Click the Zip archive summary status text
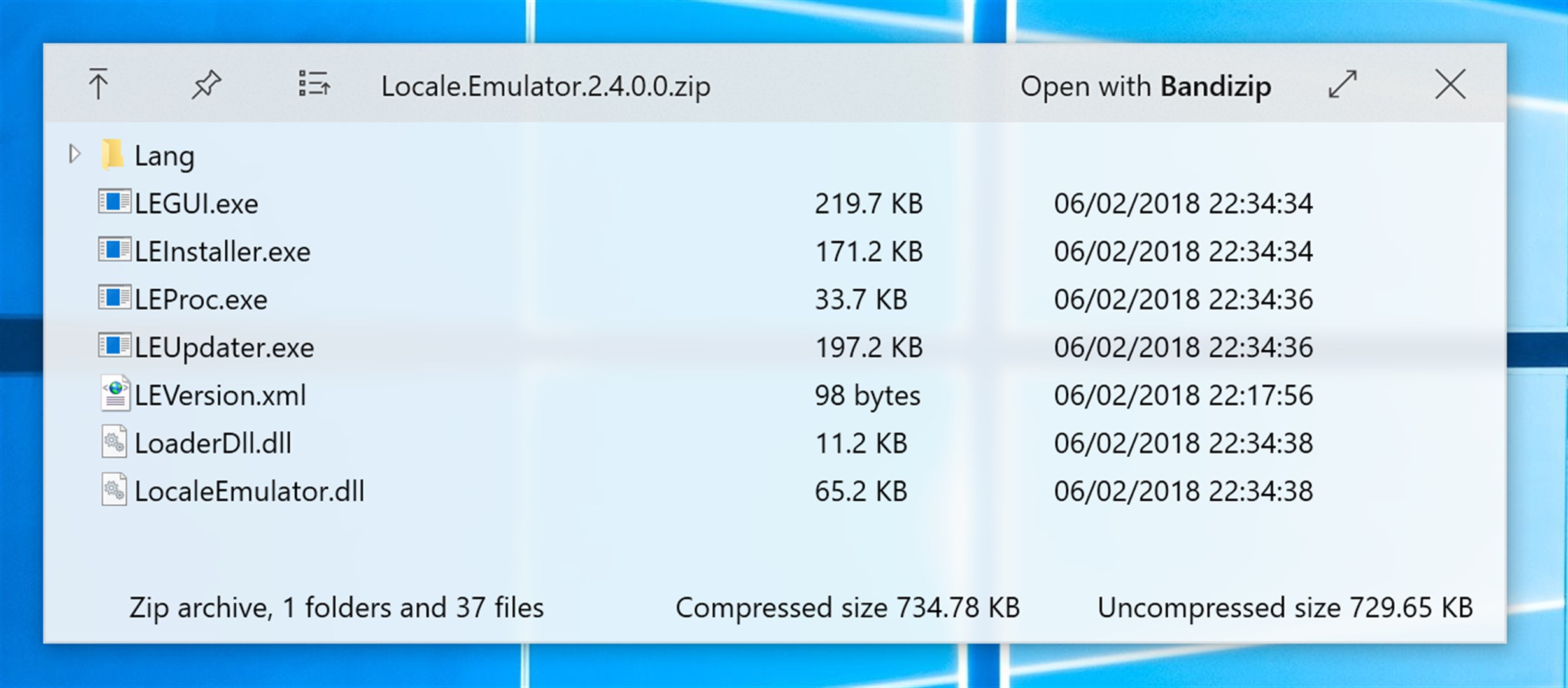Screen dimensions: 1568x688 pos(336,608)
